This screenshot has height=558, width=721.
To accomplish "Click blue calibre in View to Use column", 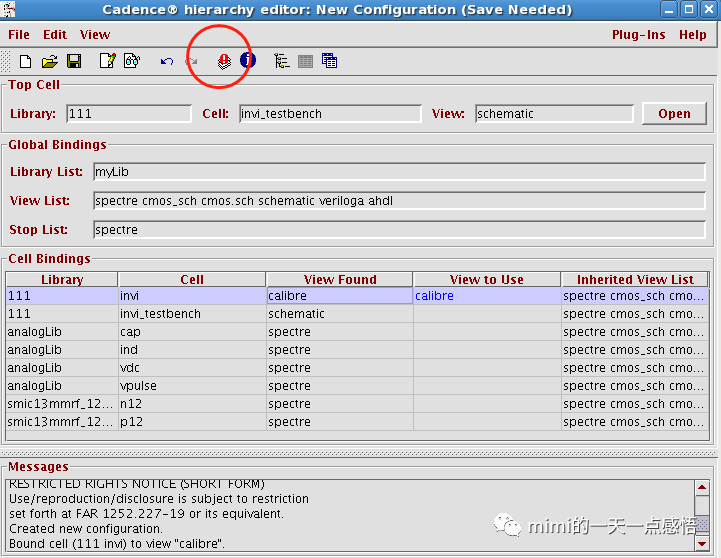I will pos(434,296).
